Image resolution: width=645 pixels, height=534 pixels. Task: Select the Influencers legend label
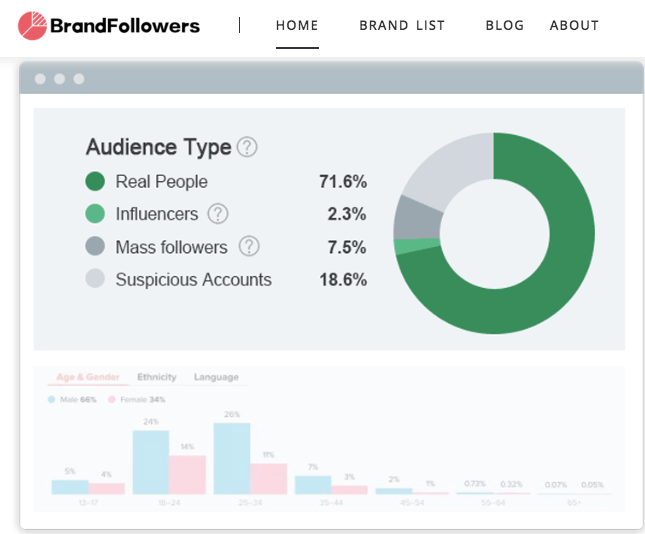click(x=157, y=214)
